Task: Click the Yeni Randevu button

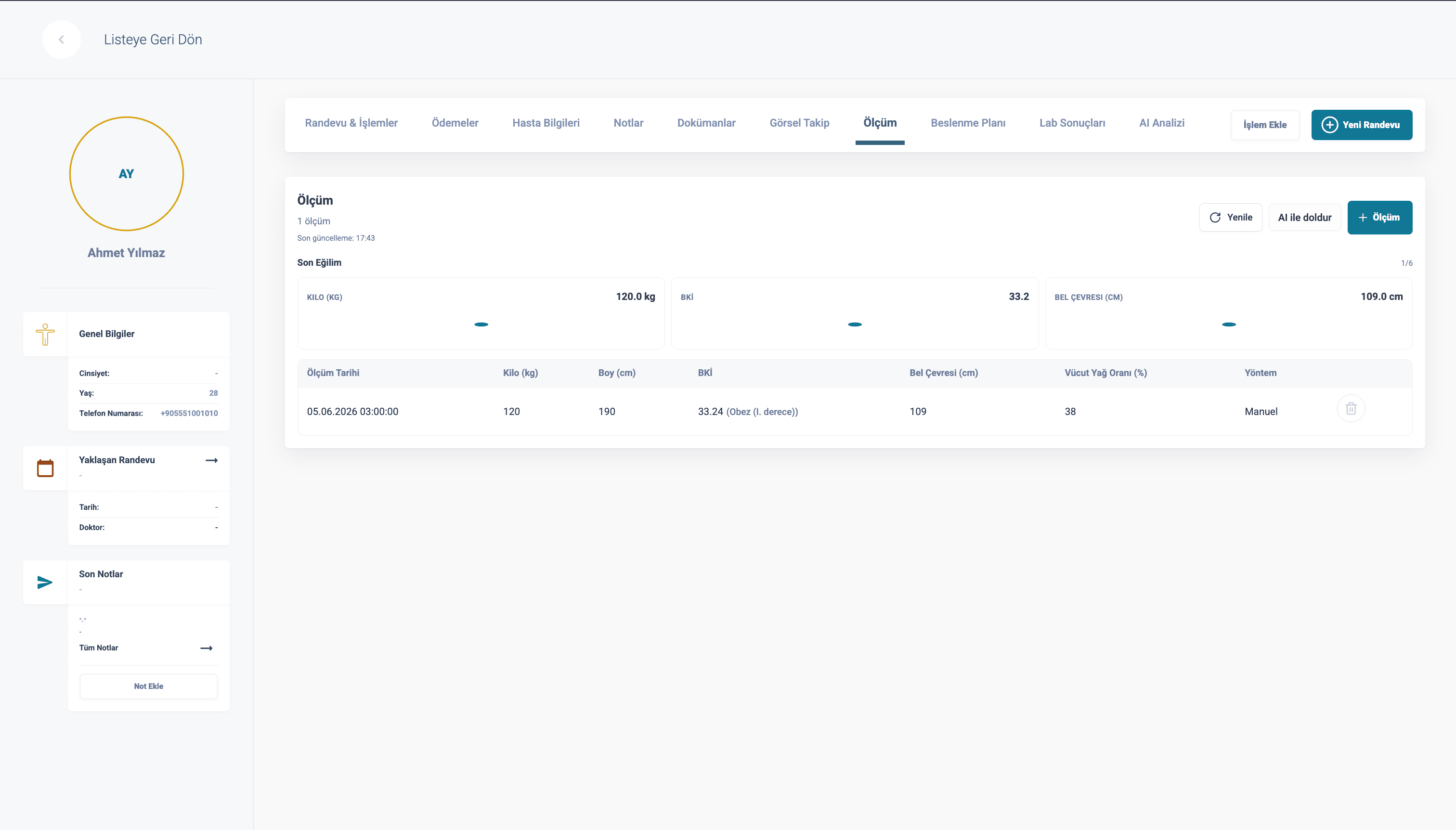Action: tap(1361, 125)
